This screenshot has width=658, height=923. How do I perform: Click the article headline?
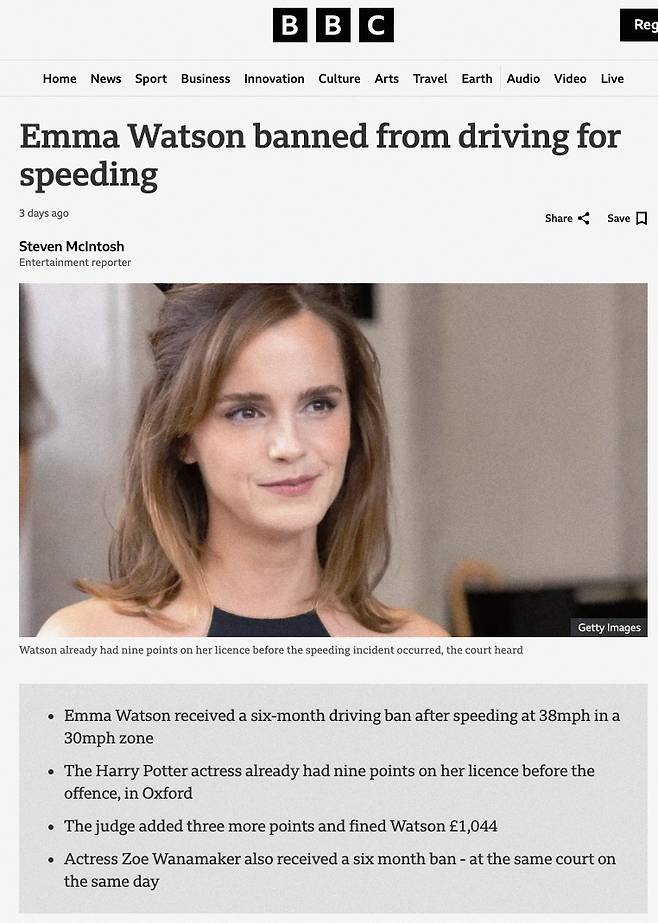pos(320,155)
